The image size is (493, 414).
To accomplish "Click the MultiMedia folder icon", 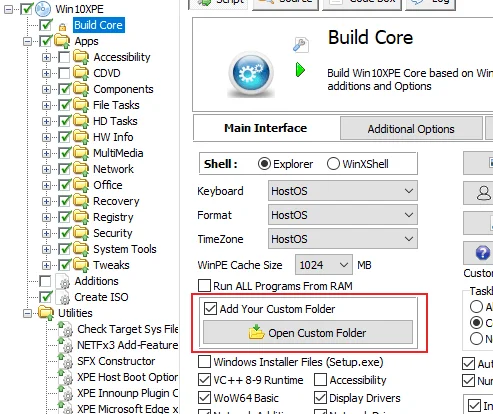I will pyautogui.click(x=81, y=153).
